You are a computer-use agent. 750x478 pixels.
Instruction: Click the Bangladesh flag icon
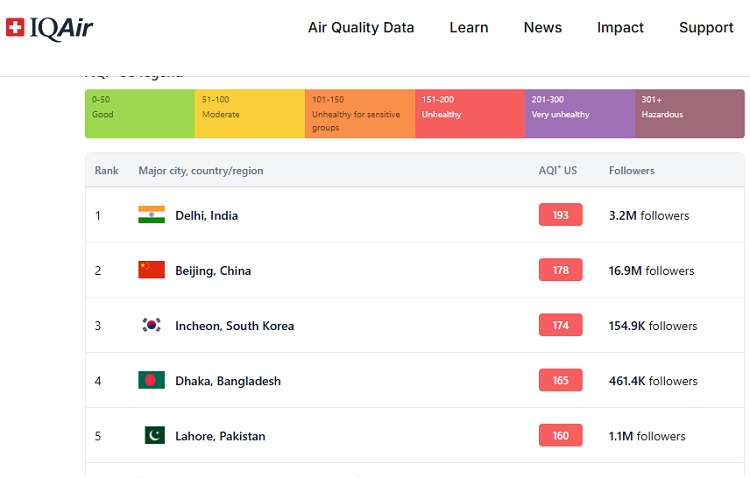pyautogui.click(x=151, y=380)
